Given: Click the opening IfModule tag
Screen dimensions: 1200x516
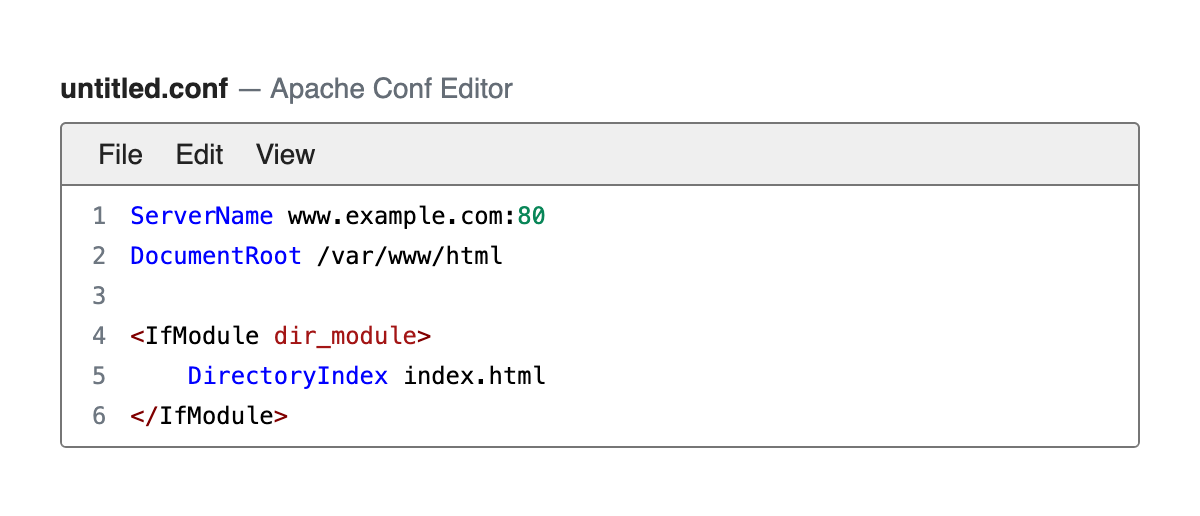Looking at the screenshot, I should point(194,336).
